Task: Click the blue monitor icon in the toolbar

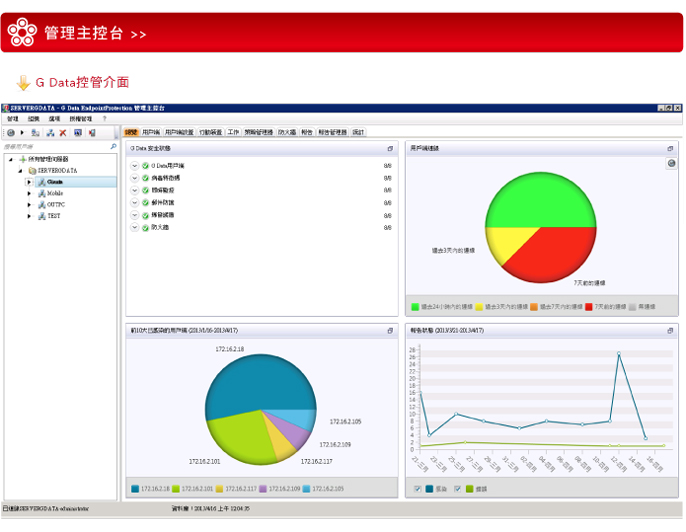Action: click(78, 133)
